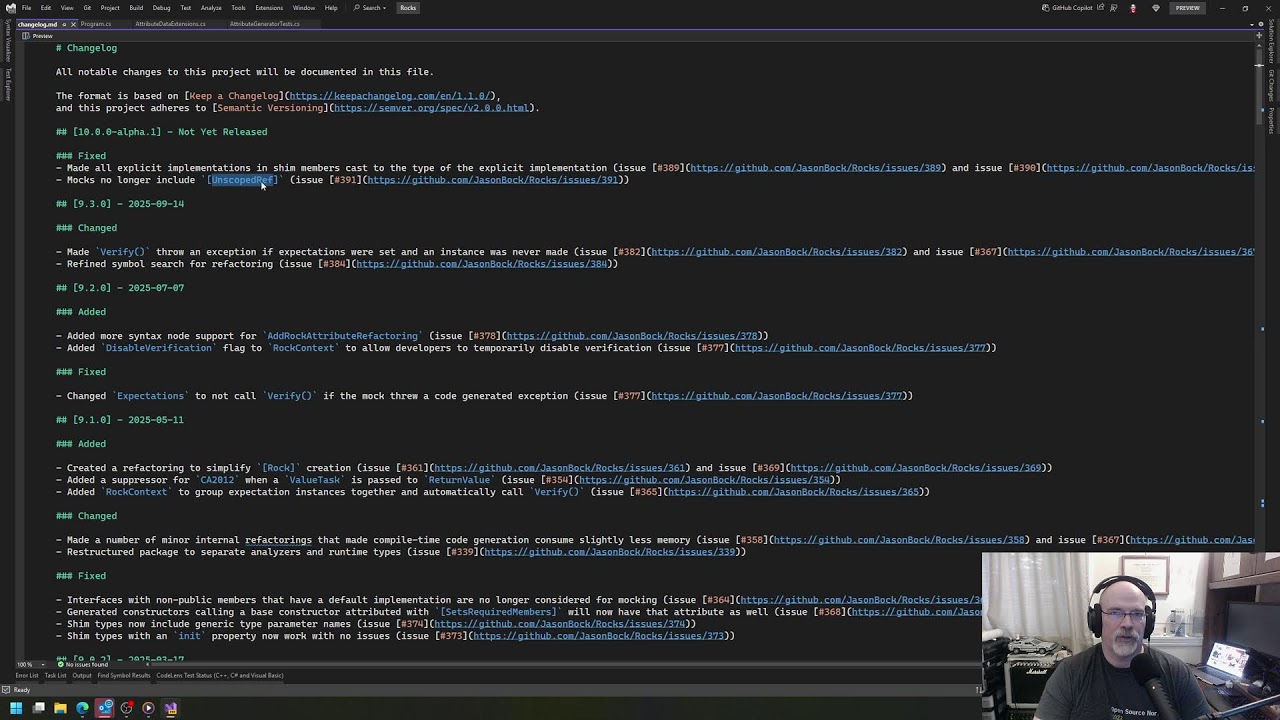Open the File menu
This screenshot has height=720, width=1280.
26,8
